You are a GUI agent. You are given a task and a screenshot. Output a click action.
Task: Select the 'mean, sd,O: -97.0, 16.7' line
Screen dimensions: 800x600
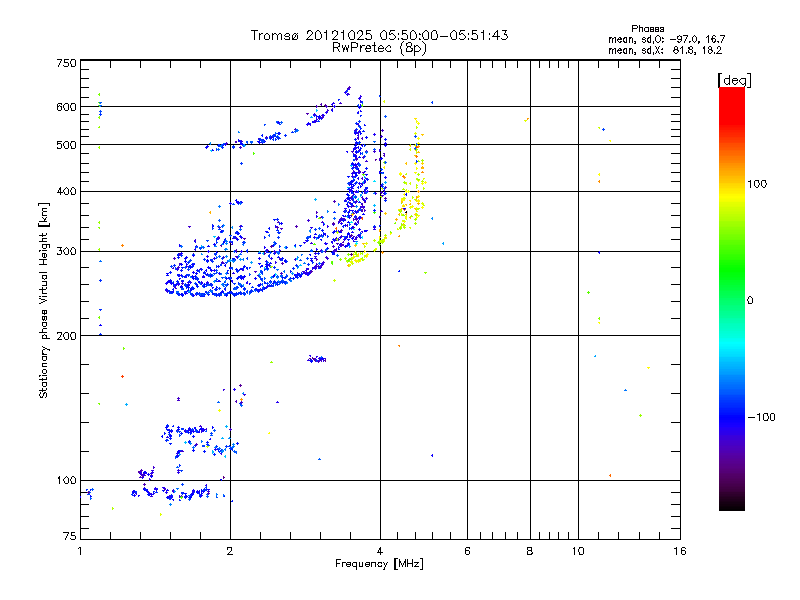coord(666,40)
